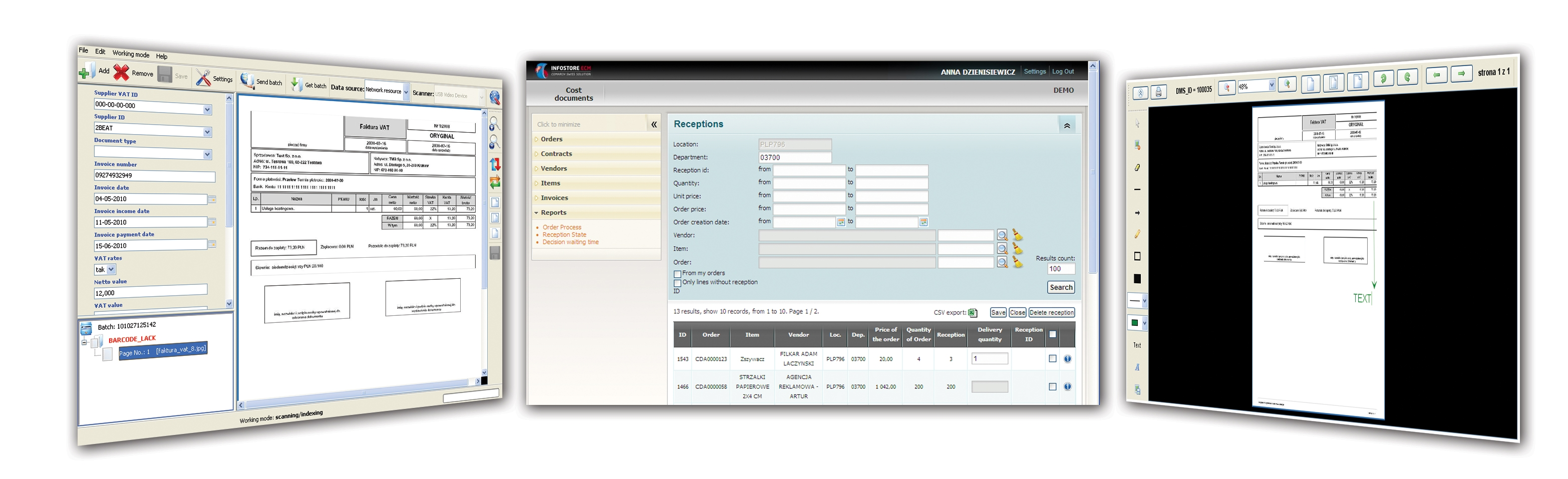Click the orange-green rotate arrows icon
This screenshot has height=479, width=1568.
point(495,182)
